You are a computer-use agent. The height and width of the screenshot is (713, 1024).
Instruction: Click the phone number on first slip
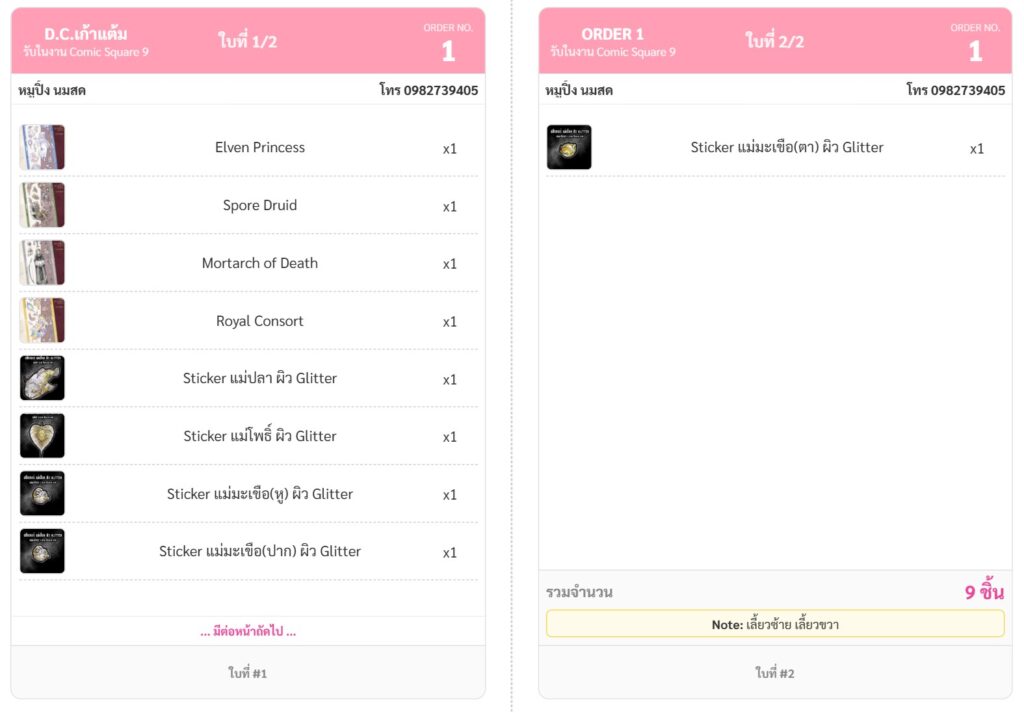coord(428,90)
